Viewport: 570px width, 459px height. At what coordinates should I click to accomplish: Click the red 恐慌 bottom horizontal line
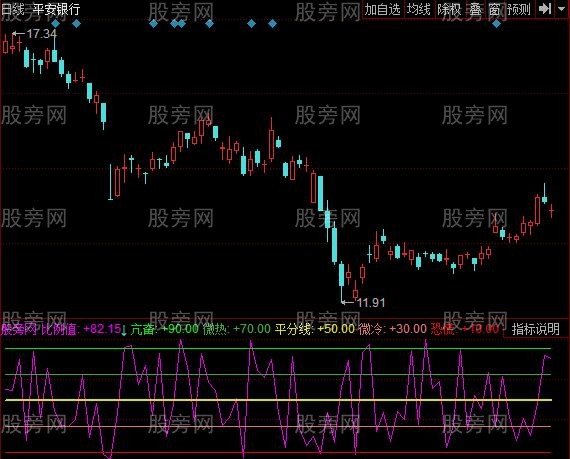click(x=278, y=453)
